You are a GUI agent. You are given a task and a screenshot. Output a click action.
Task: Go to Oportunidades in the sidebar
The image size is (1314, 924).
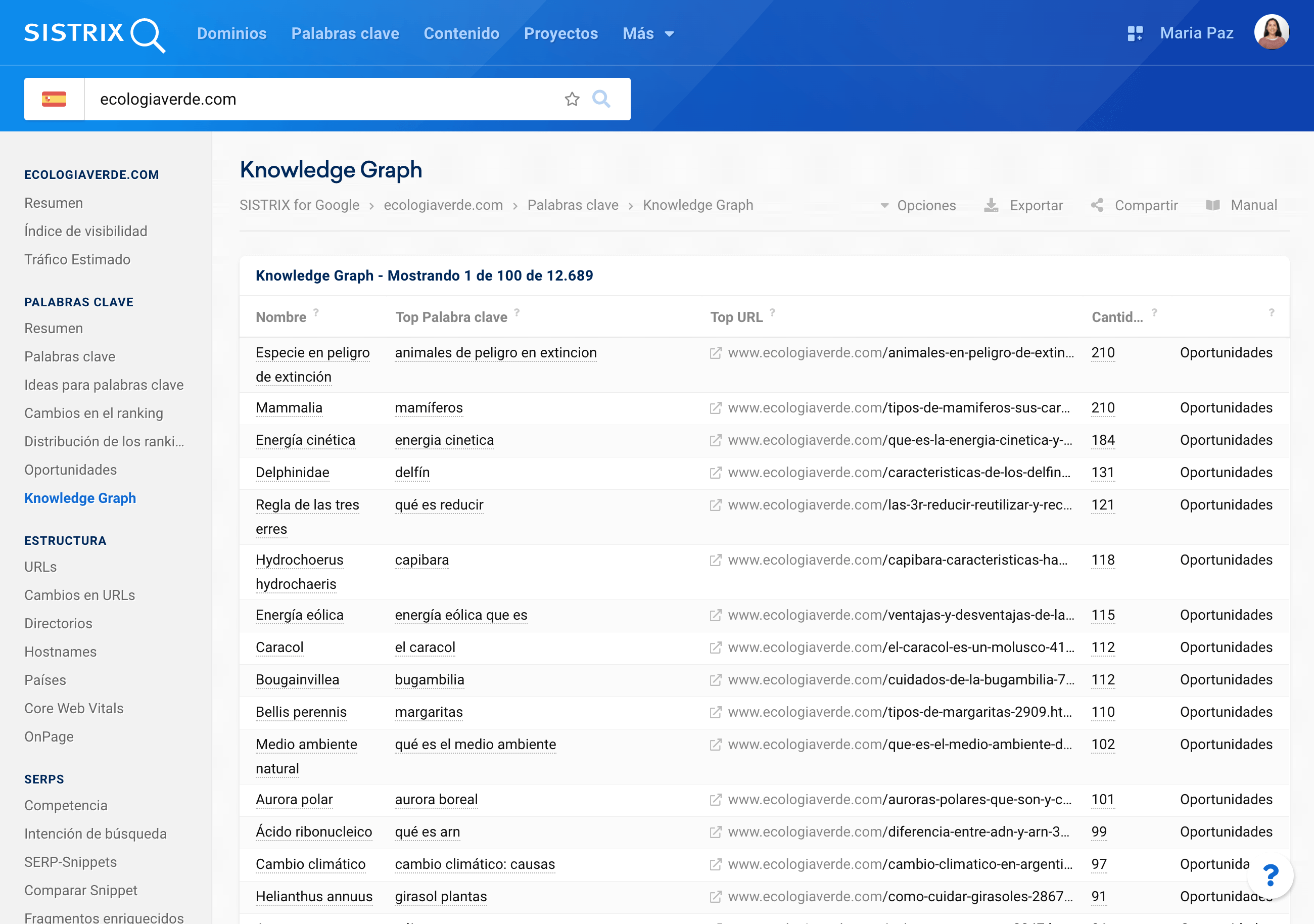(x=70, y=470)
